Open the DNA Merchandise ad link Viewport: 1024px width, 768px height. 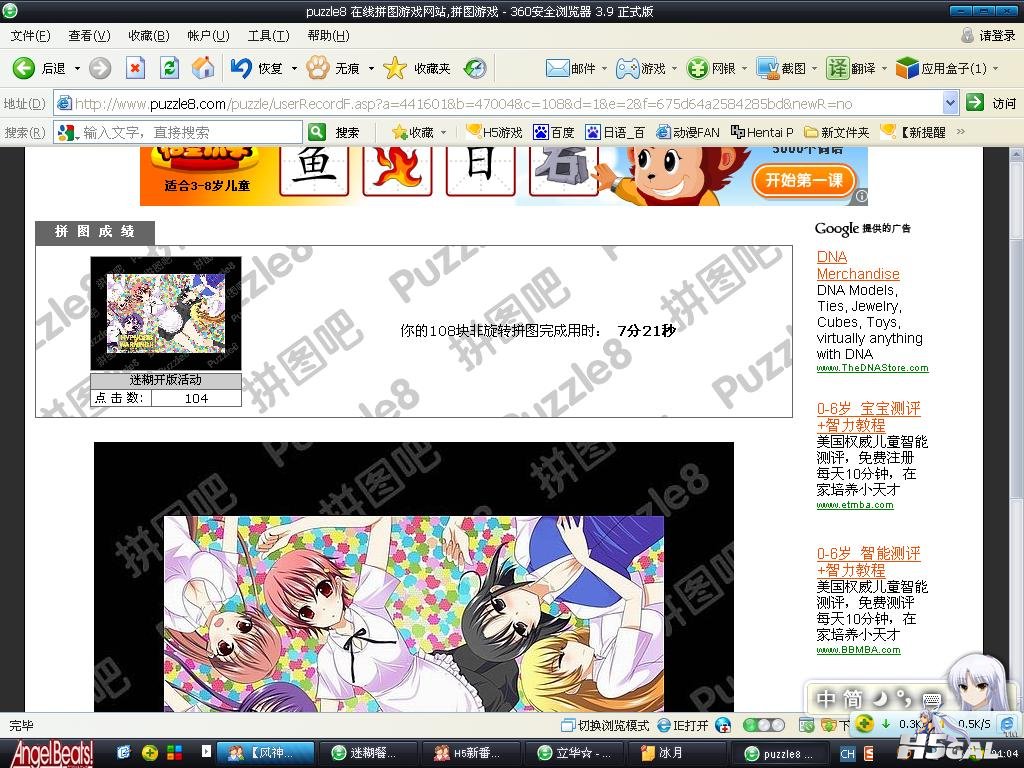tap(858, 265)
